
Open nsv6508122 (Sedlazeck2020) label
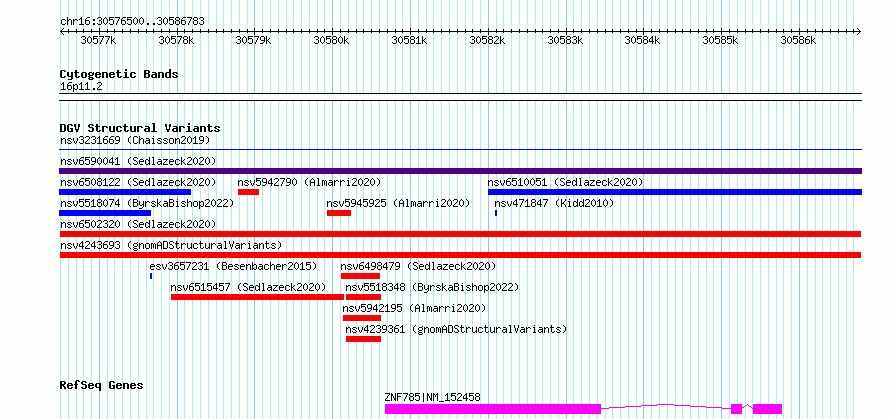pyautogui.click(x=138, y=182)
